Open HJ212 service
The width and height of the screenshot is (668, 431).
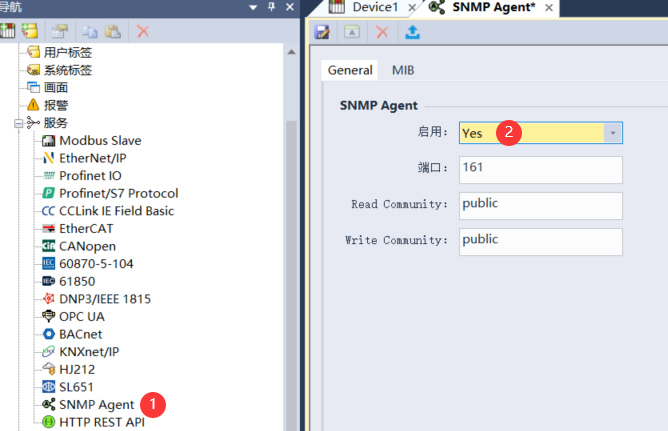(x=77, y=369)
